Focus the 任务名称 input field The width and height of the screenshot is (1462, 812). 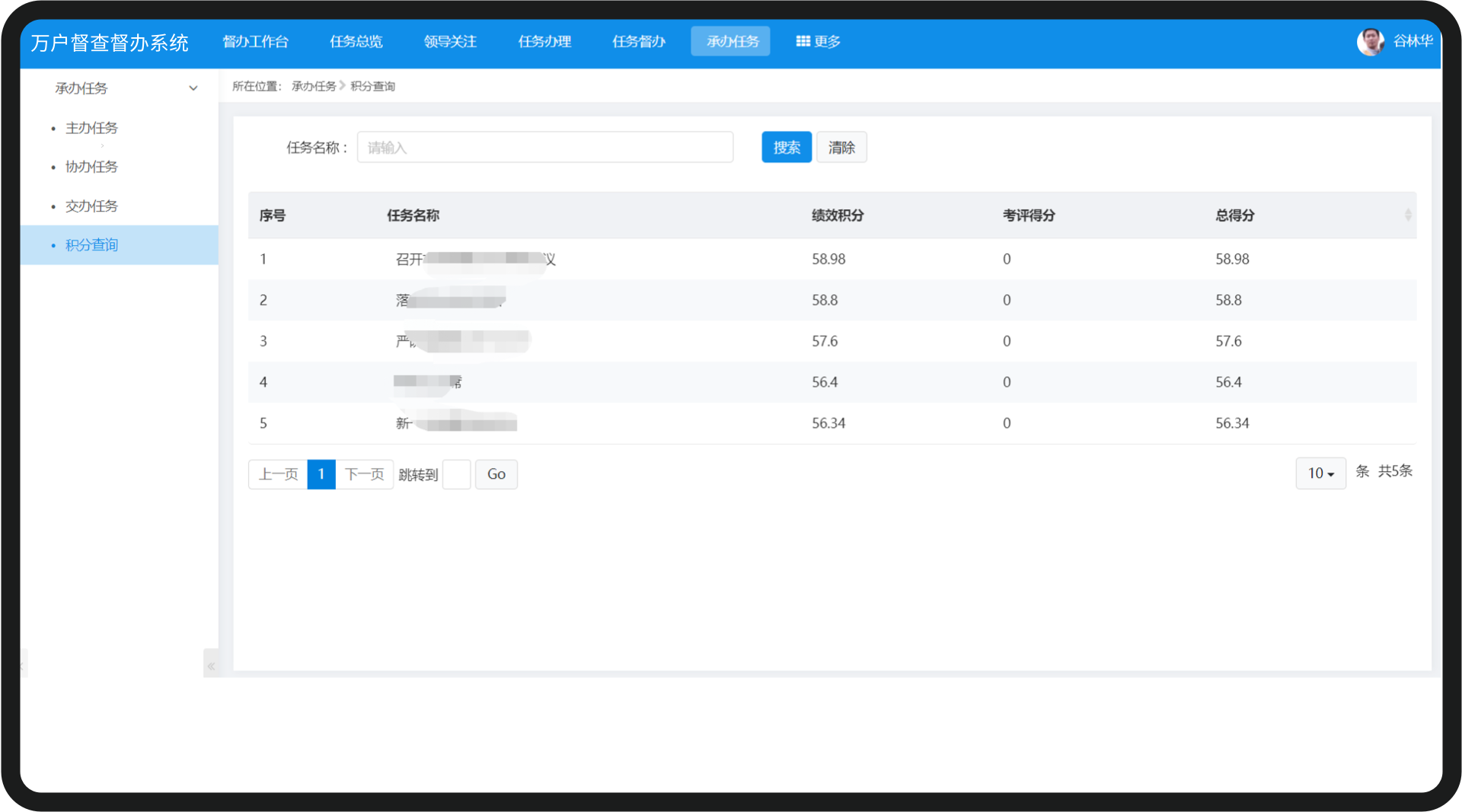click(545, 147)
